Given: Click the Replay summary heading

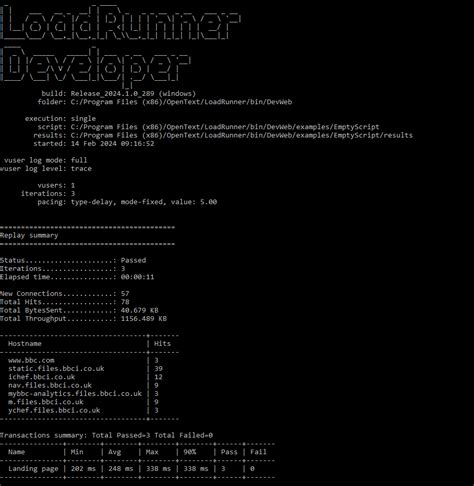Looking at the screenshot, I should pos(29,235).
